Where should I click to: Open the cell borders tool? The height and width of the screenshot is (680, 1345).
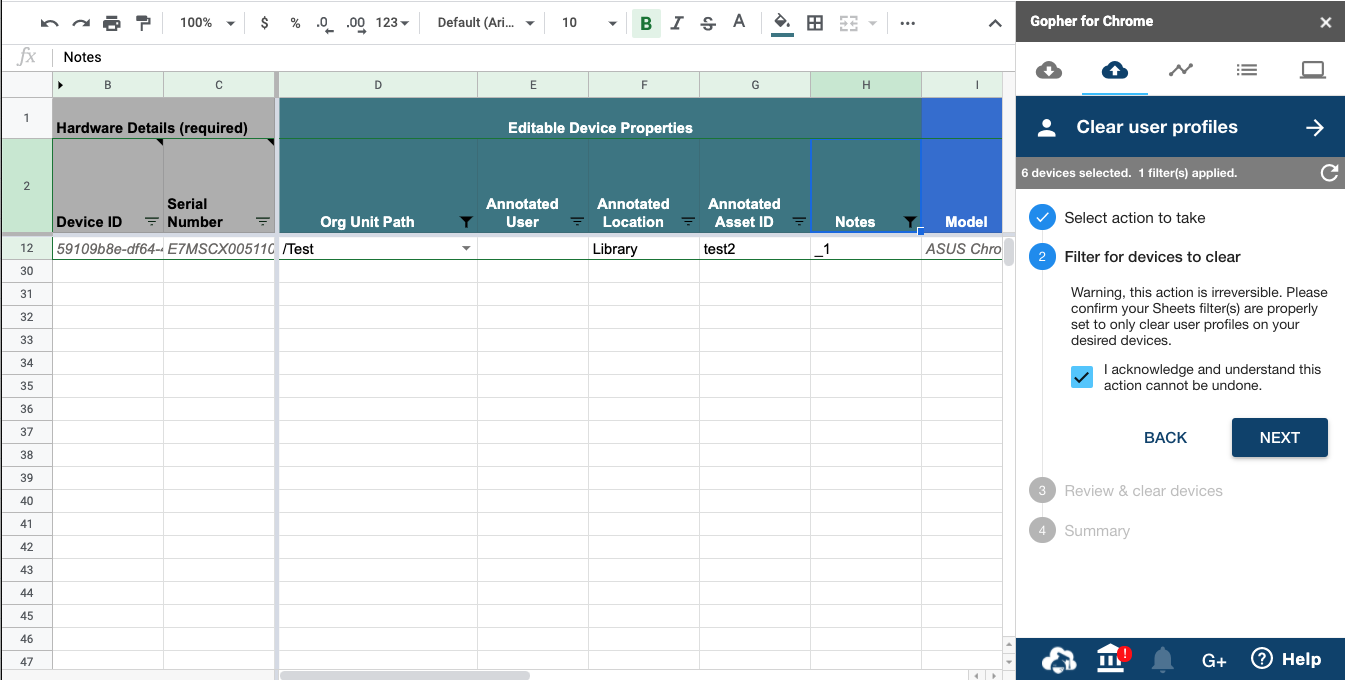click(x=815, y=23)
